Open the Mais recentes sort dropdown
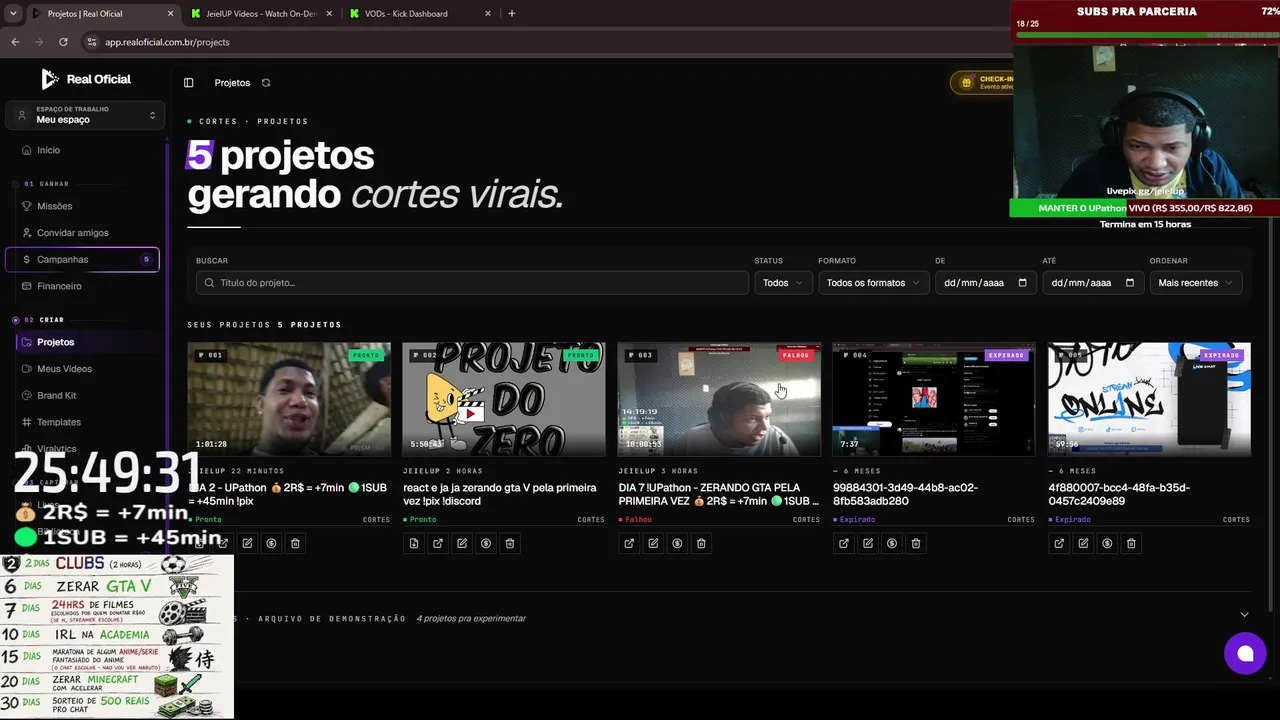 (x=1196, y=283)
